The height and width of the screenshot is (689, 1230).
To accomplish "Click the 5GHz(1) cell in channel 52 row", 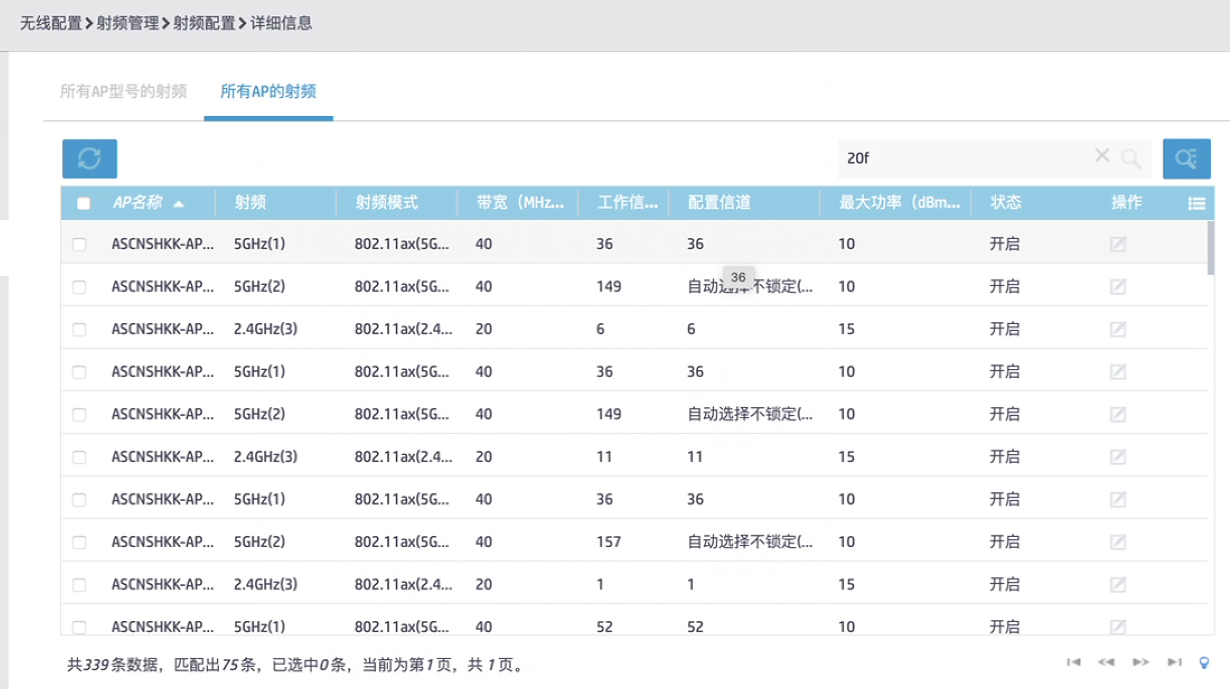I will click(x=259, y=627).
